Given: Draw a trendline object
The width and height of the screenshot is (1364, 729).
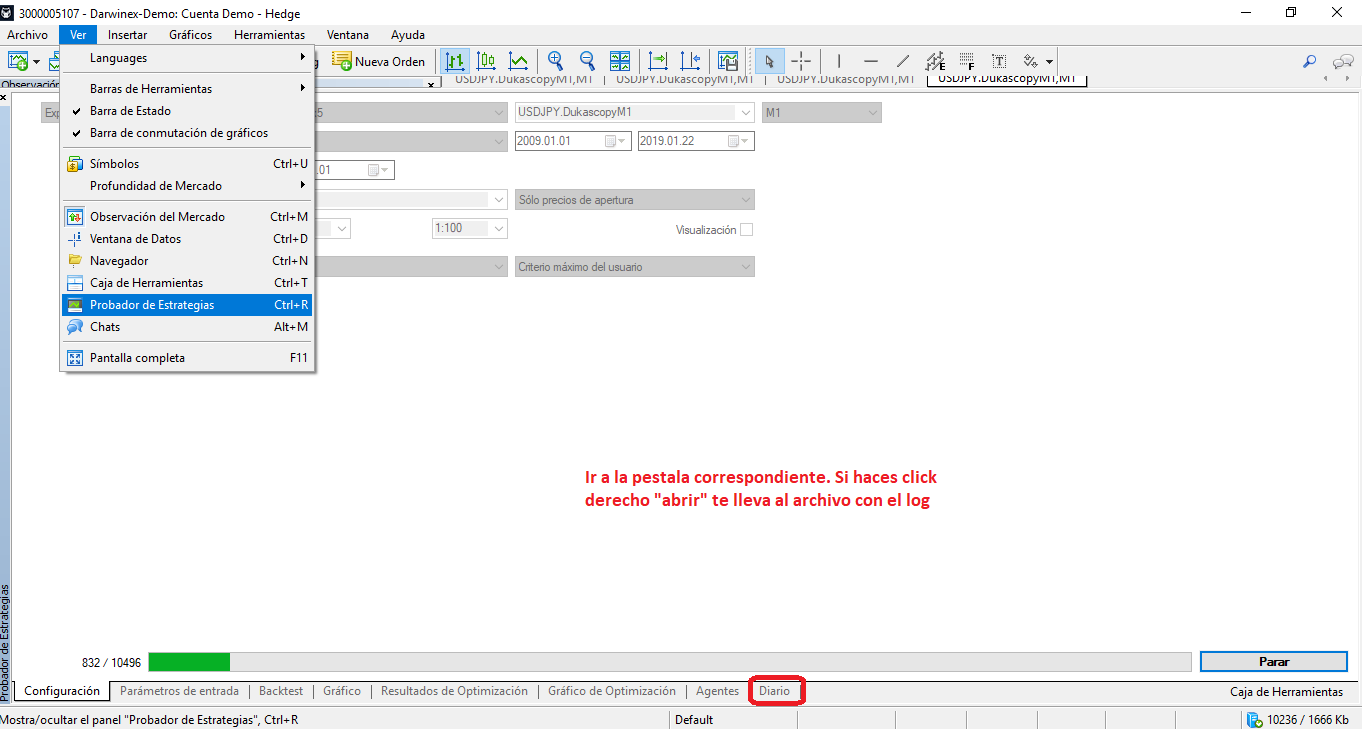Looking at the screenshot, I should pyautogui.click(x=903, y=61).
